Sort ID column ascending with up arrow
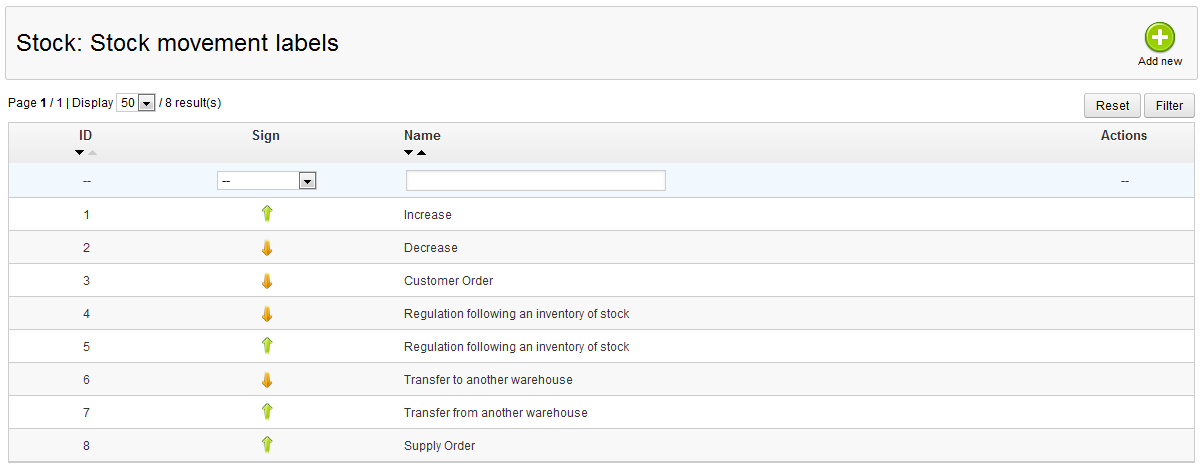 point(93,153)
